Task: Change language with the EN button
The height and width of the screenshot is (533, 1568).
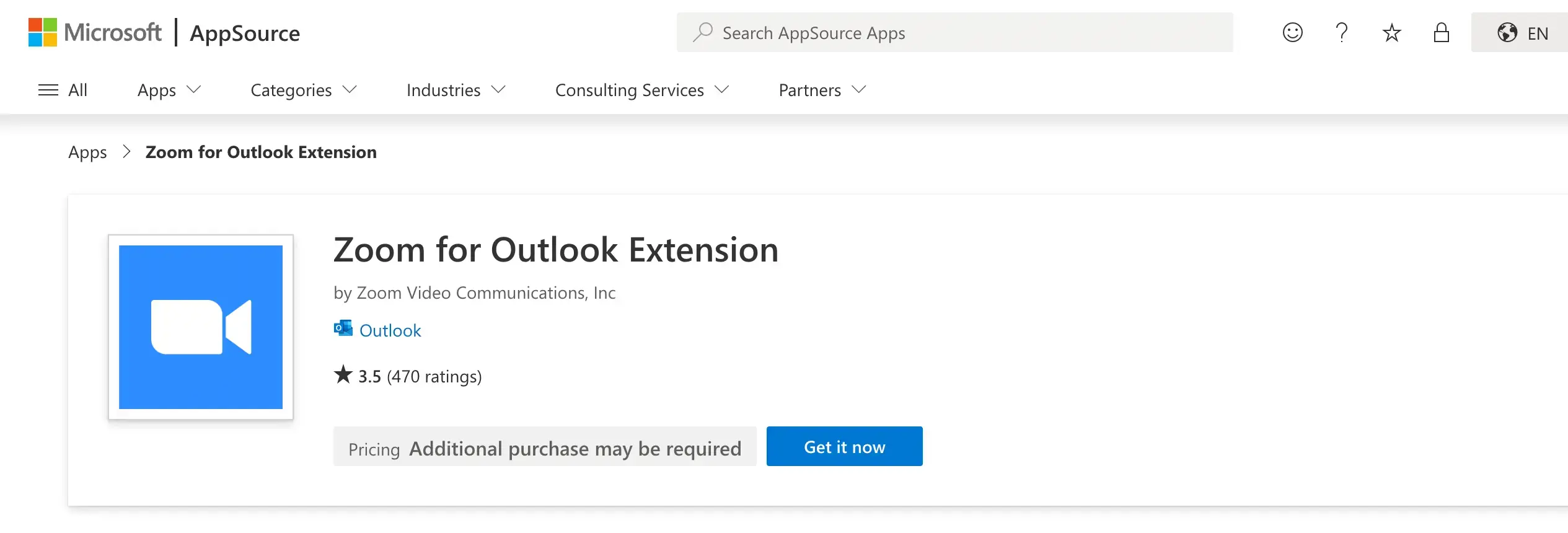Action: click(1522, 33)
